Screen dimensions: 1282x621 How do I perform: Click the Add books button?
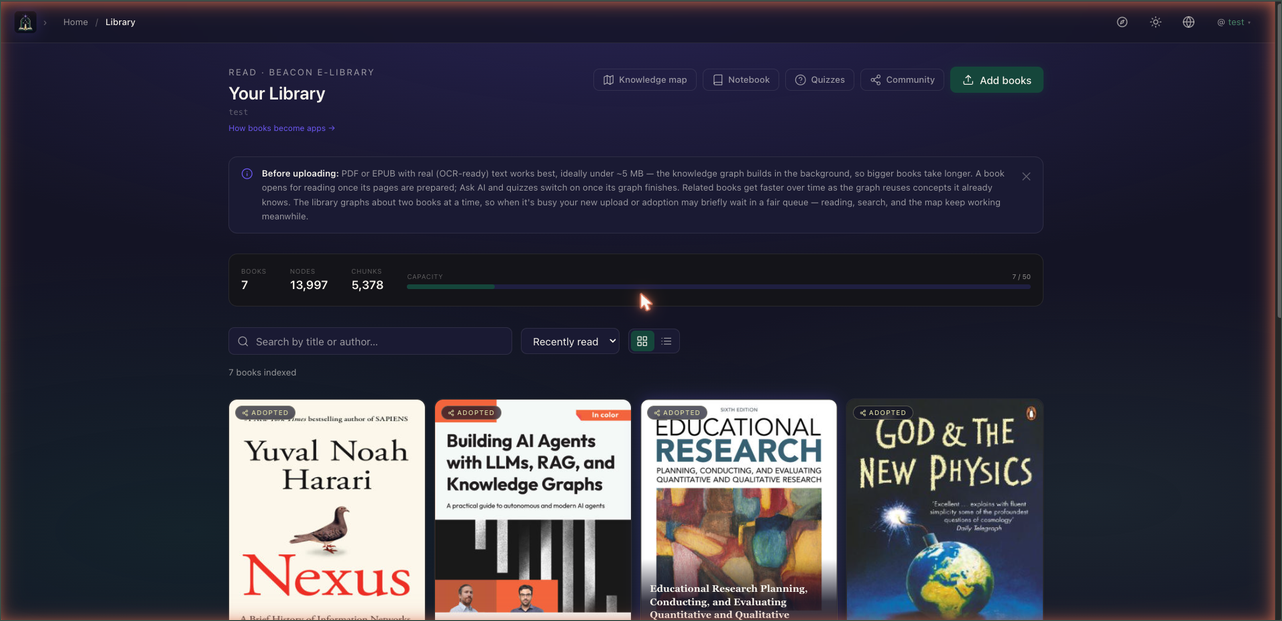pos(996,80)
